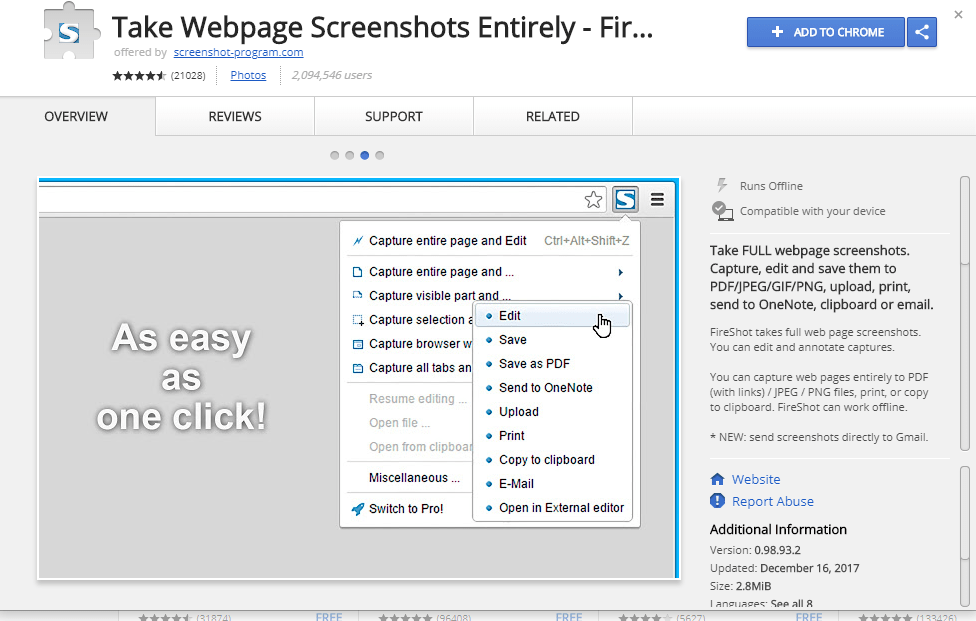Viewport: 976px width, 621px height.
Task: Open the Website link
Action: tap(756, 479)
